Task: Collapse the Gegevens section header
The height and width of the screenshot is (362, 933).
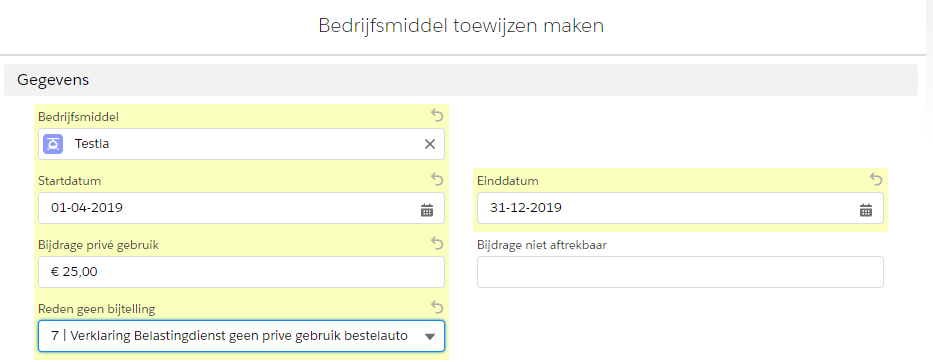Action: coord(461,80)
